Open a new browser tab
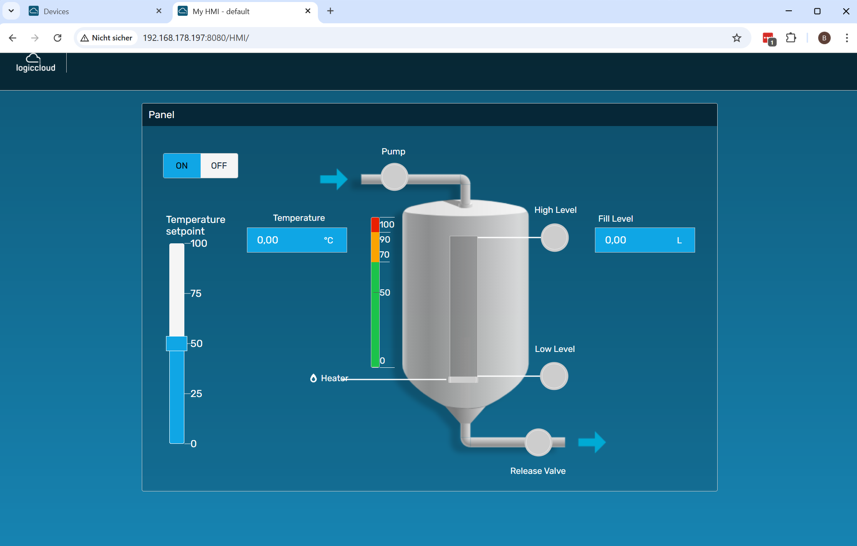857x546 pixels. coord(330,11)
